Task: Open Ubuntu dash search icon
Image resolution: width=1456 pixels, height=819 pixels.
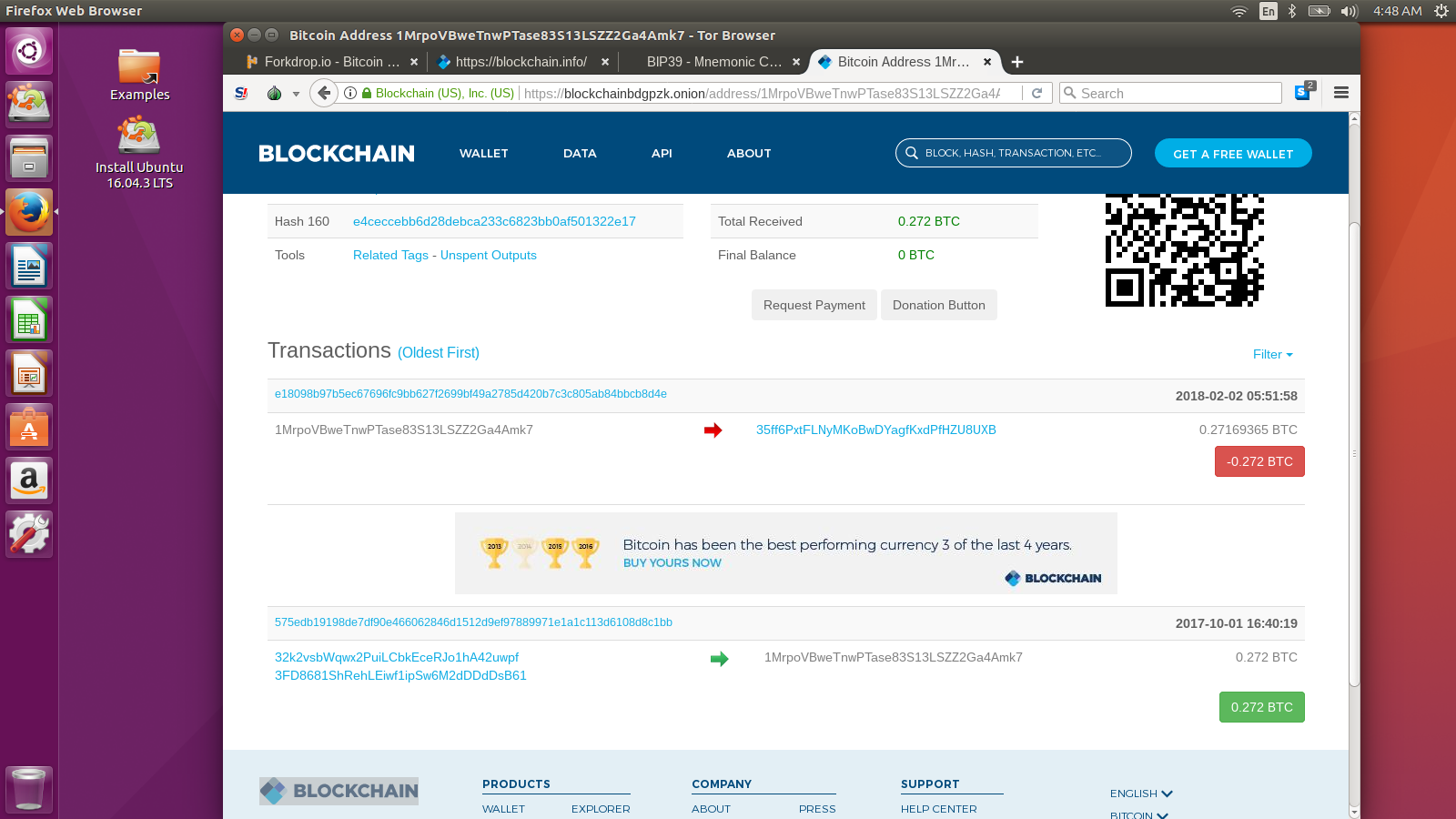Action: 29,51
